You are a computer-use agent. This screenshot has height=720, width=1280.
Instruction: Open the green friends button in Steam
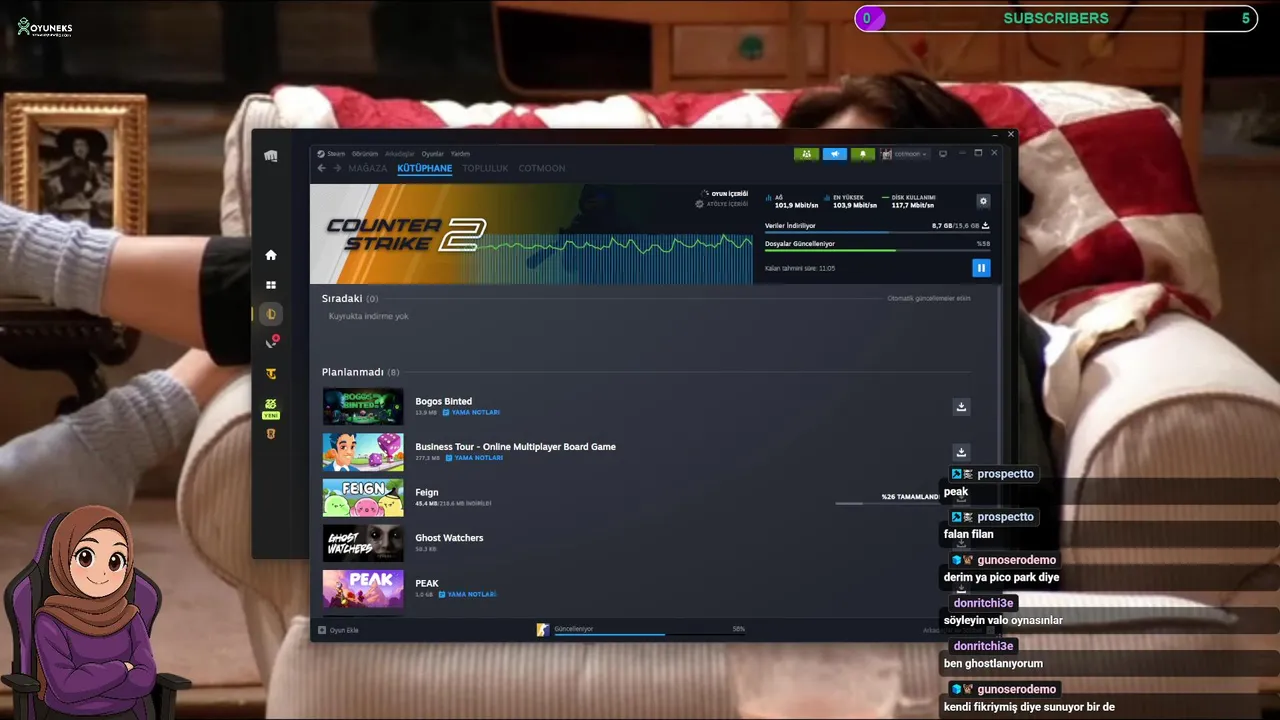pyautogui.click(x=806, y=154)
